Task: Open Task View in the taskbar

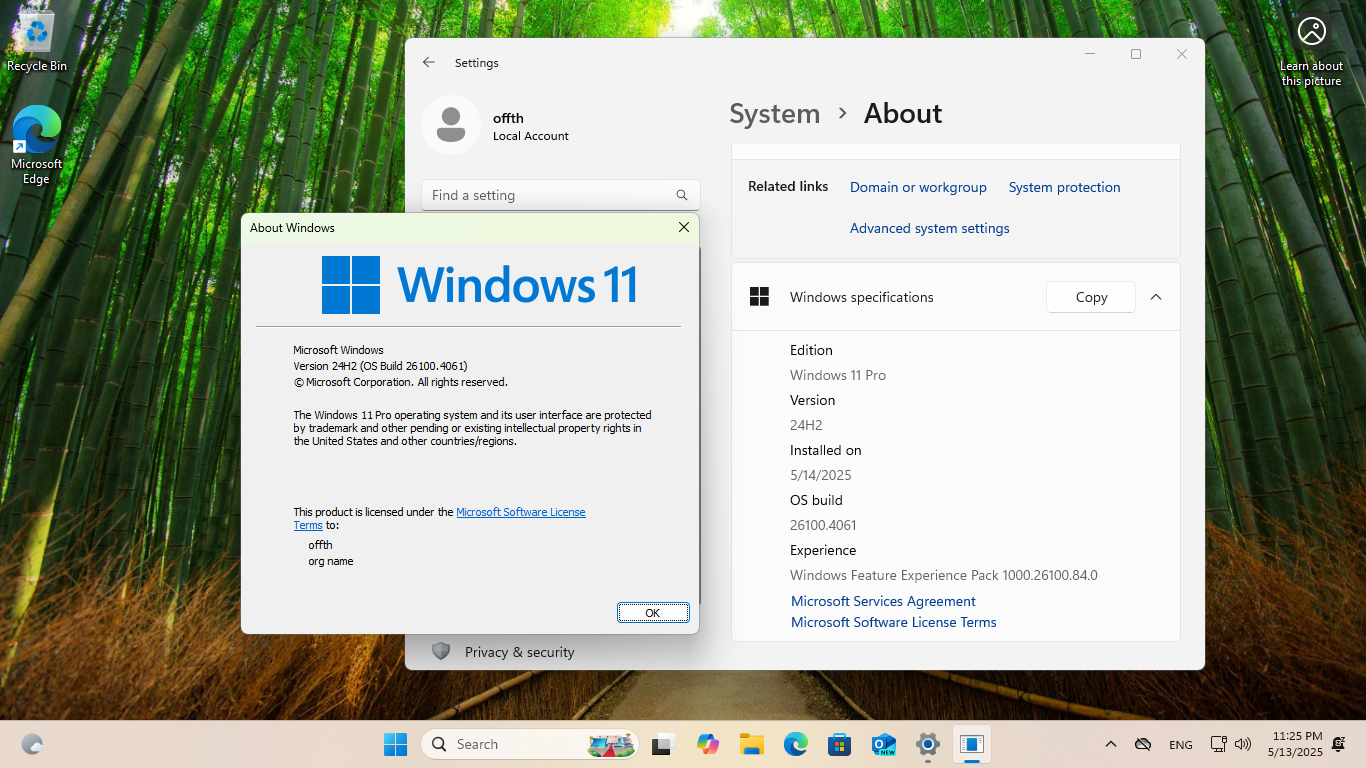Action: coord(663,744)
